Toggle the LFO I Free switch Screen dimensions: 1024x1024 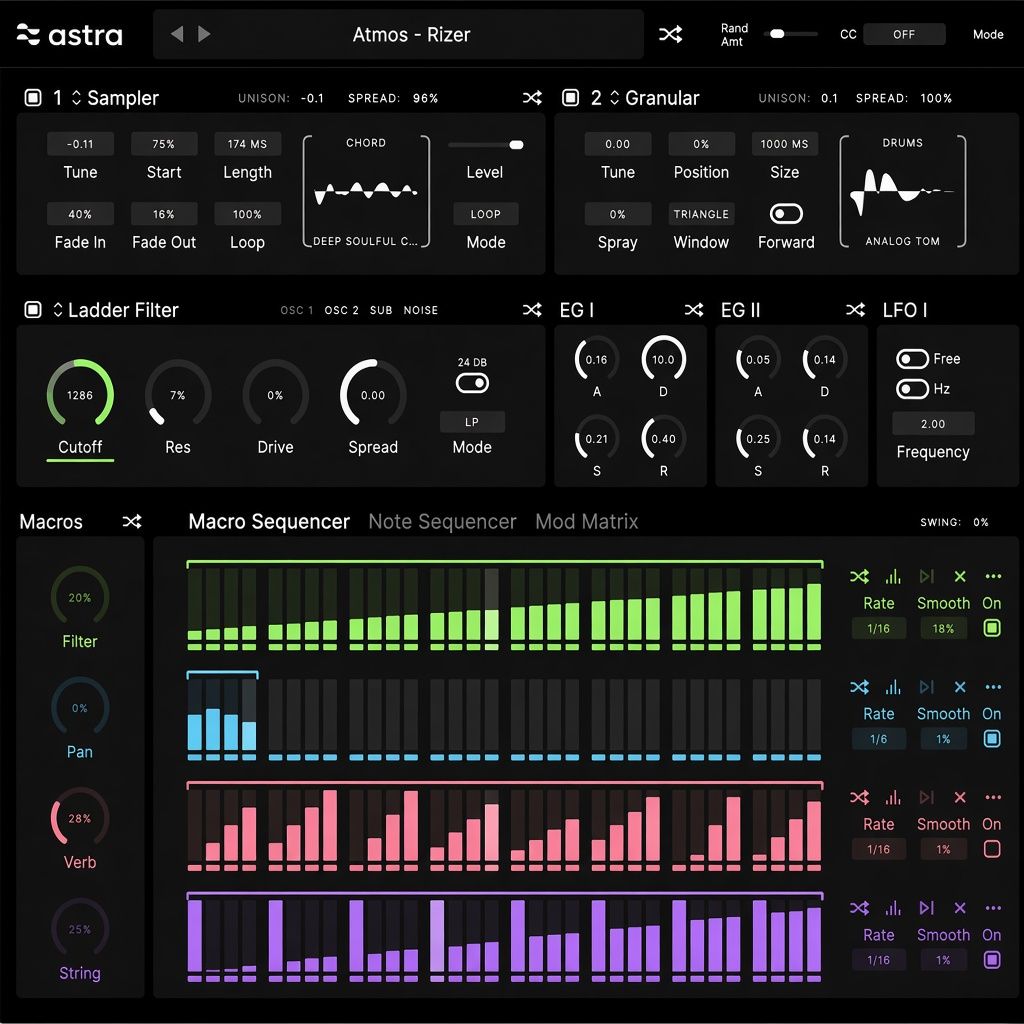(x=912, y=359)
